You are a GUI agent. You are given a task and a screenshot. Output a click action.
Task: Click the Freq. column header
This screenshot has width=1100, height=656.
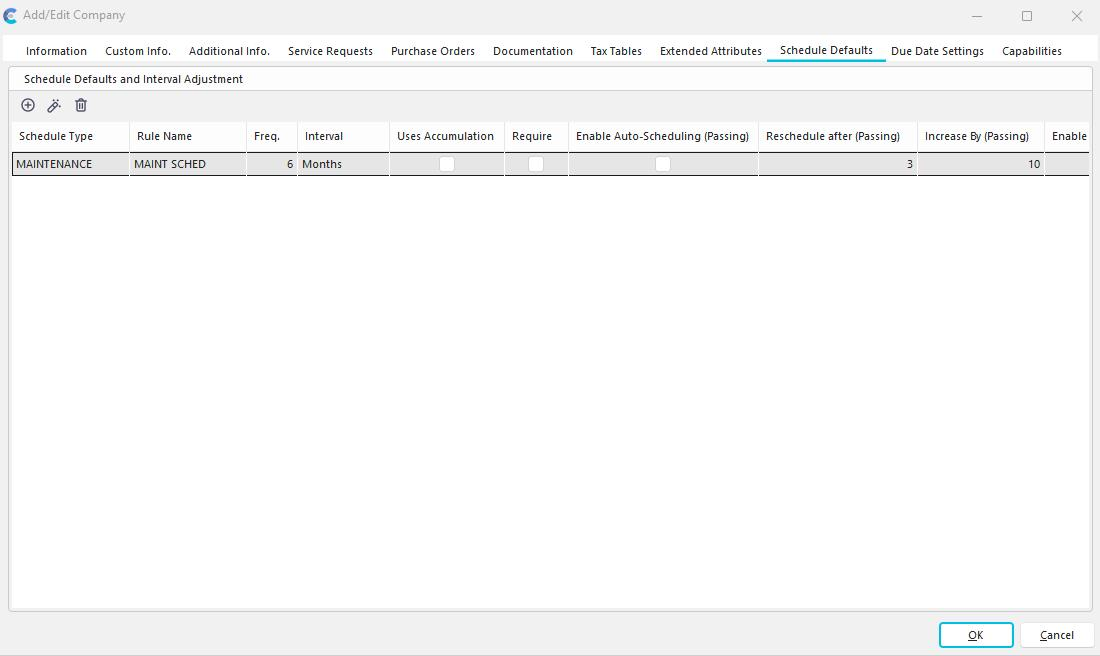click(x=271, y=136)
